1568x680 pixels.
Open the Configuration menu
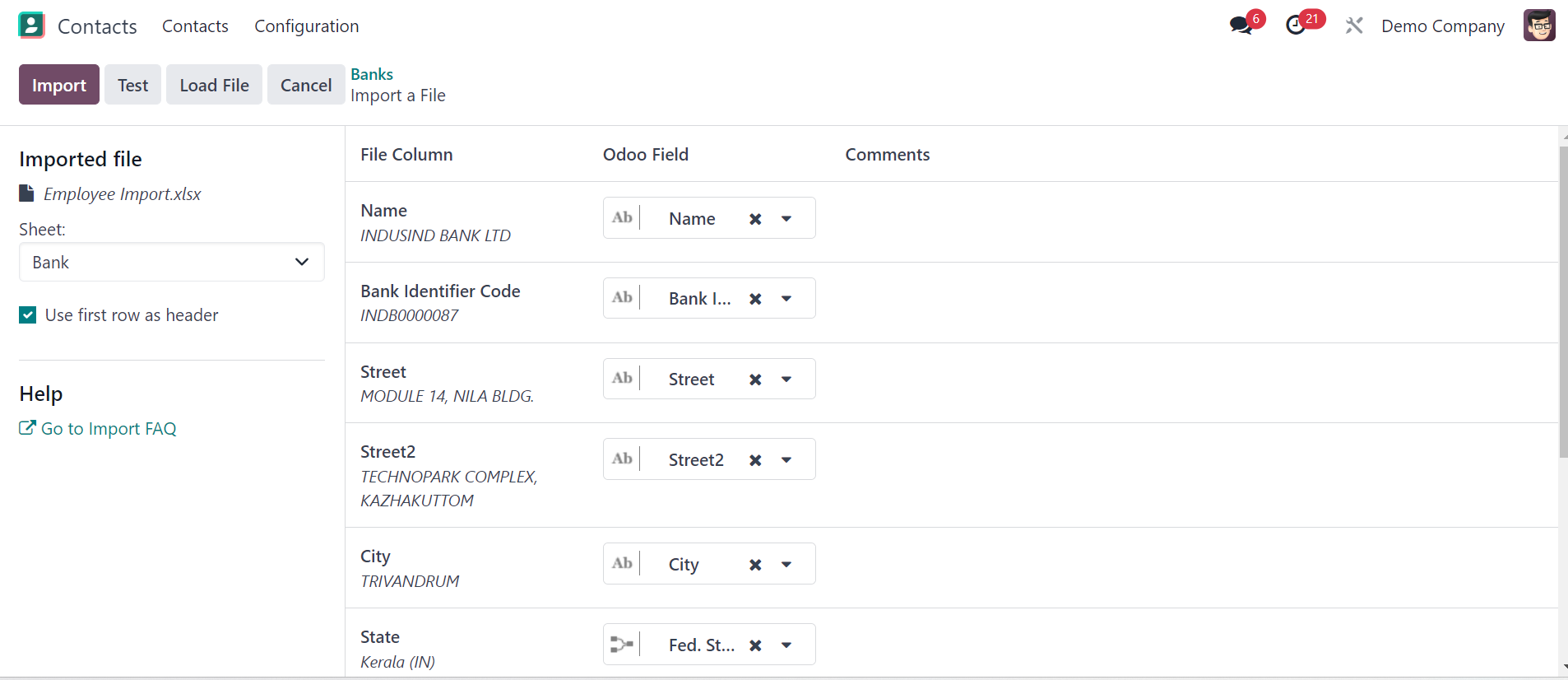point(307,26)
